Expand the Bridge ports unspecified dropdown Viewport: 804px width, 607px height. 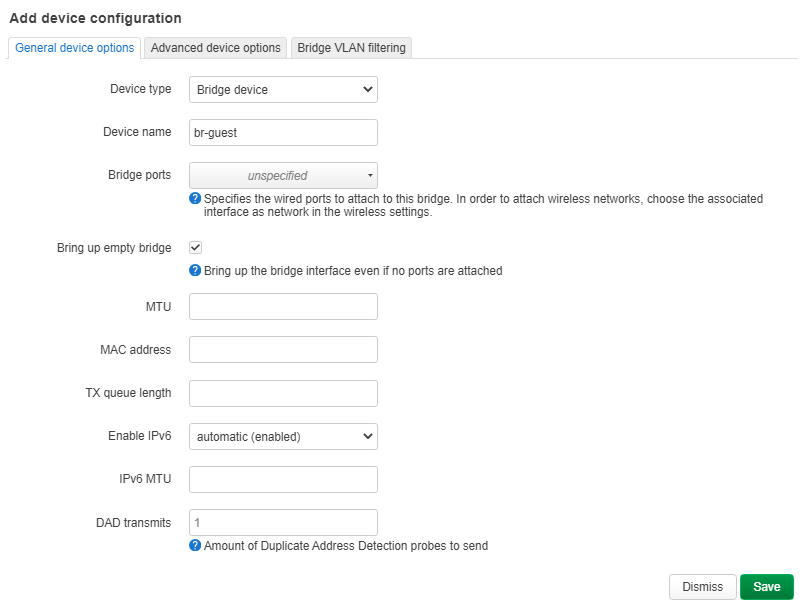click(283, 175)
